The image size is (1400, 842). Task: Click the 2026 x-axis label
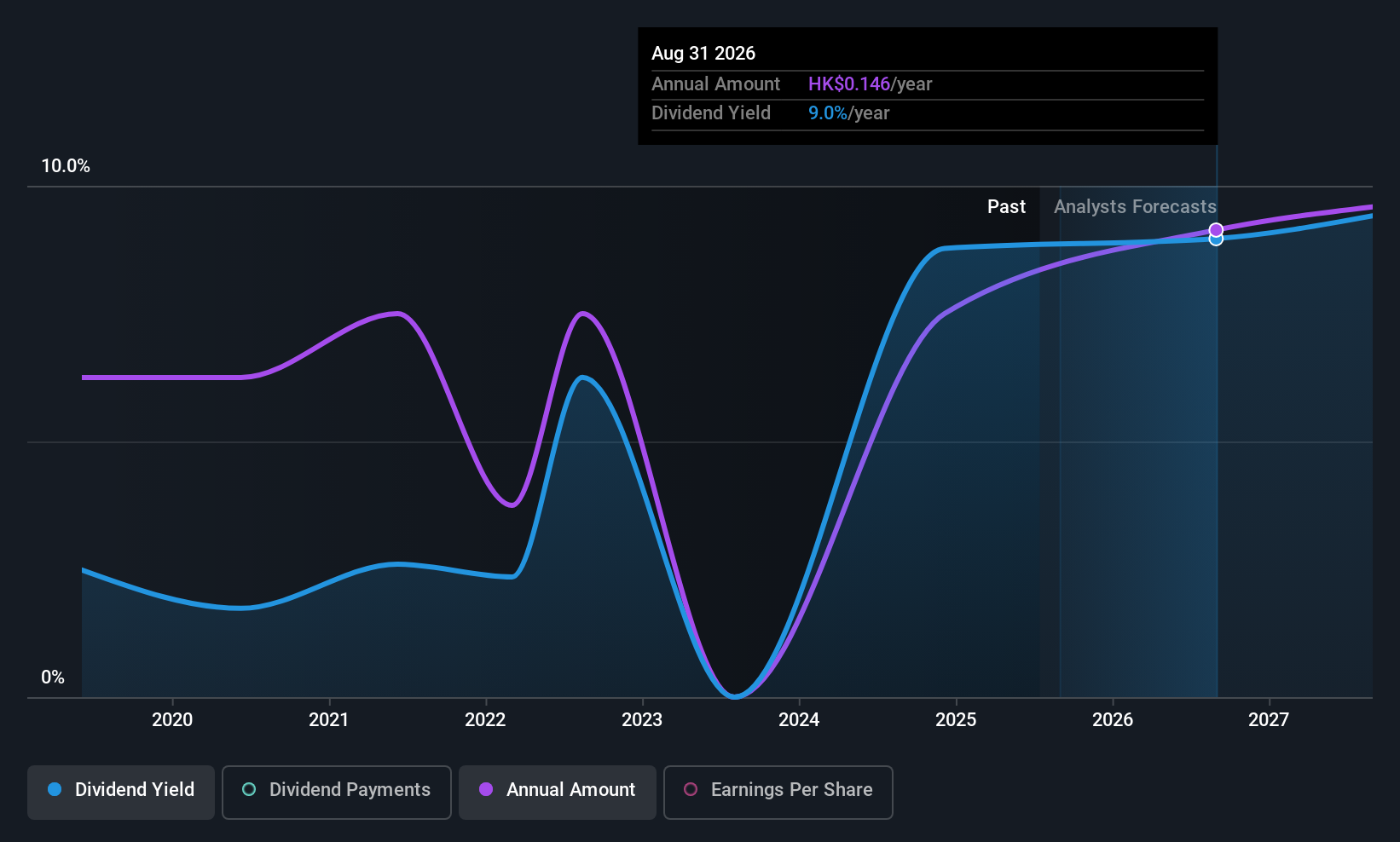tap(1113, 720)
